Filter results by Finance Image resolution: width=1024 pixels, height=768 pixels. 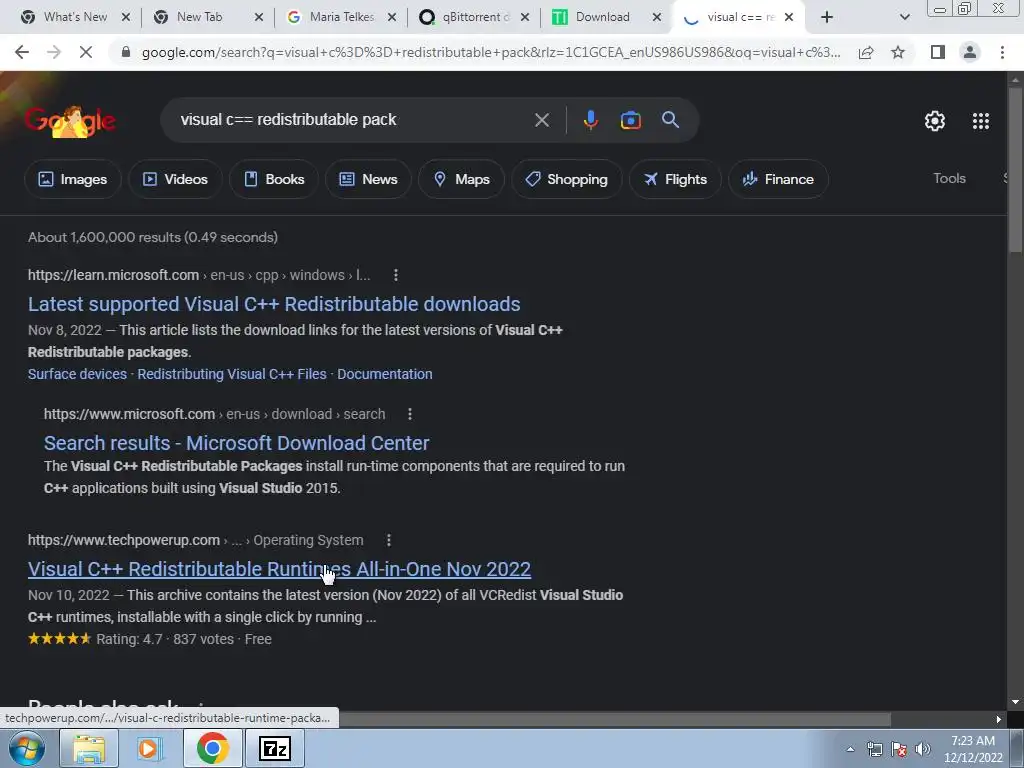tap(778, 179)
